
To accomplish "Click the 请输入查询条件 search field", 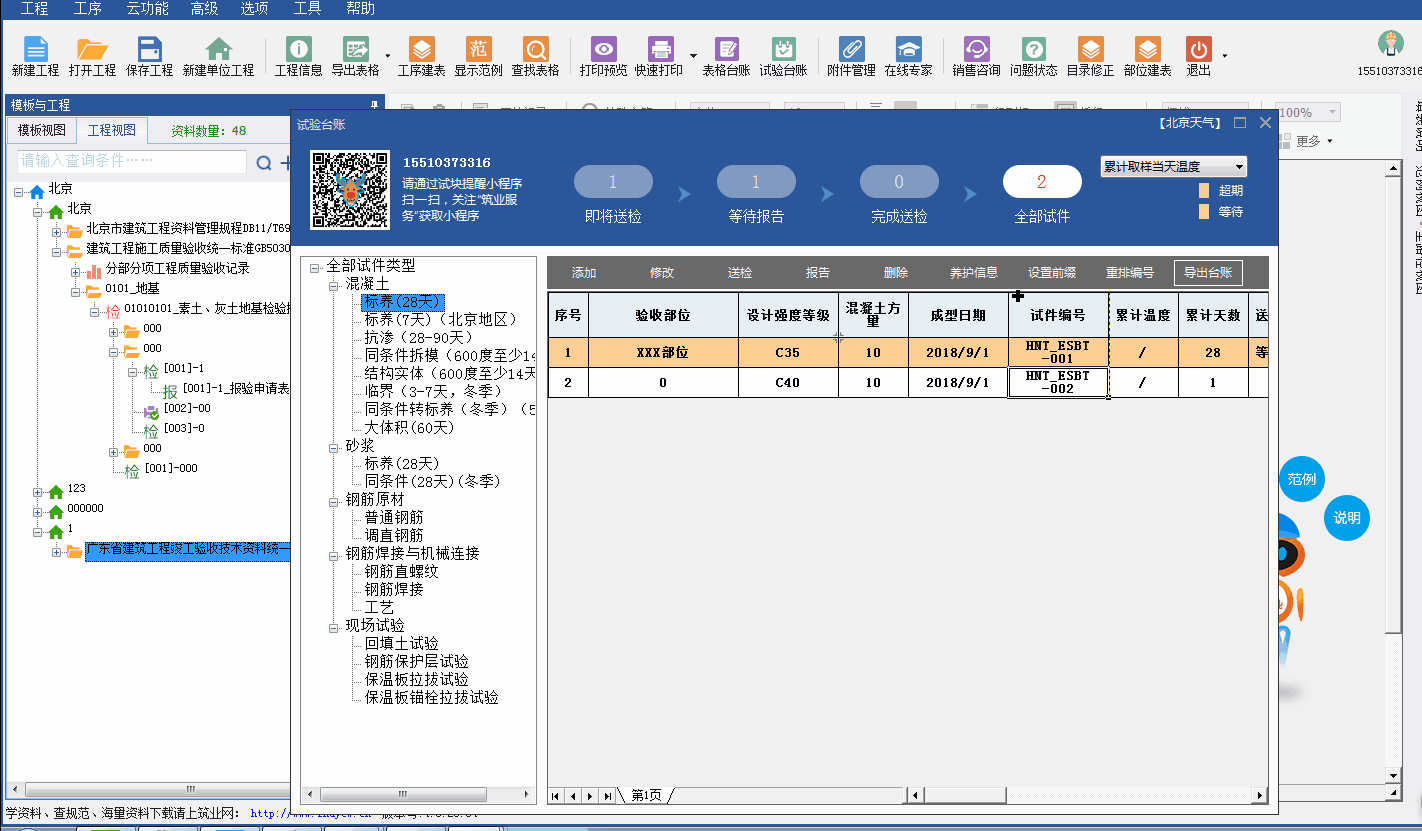I will pyautogui.click(x=132, y=161).
